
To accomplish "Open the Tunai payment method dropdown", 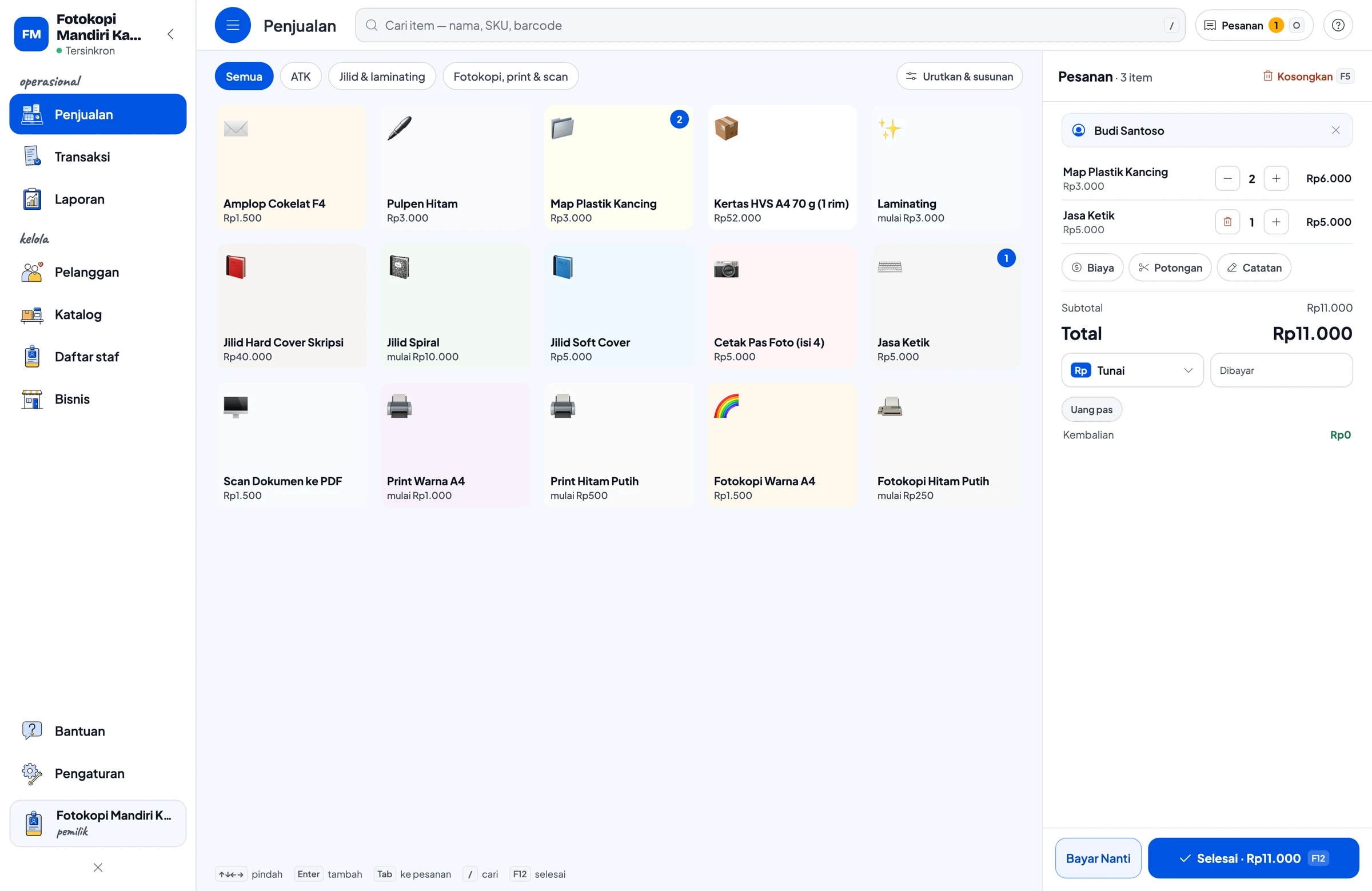I will point(1132,370).
